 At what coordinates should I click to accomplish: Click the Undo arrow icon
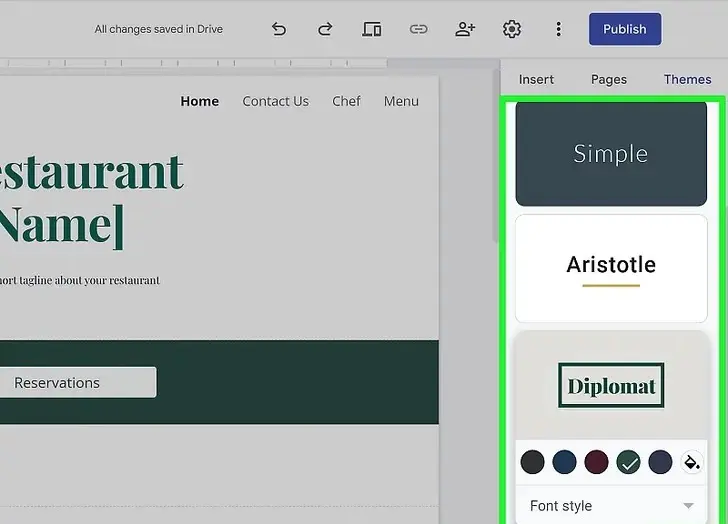[279, 29]
